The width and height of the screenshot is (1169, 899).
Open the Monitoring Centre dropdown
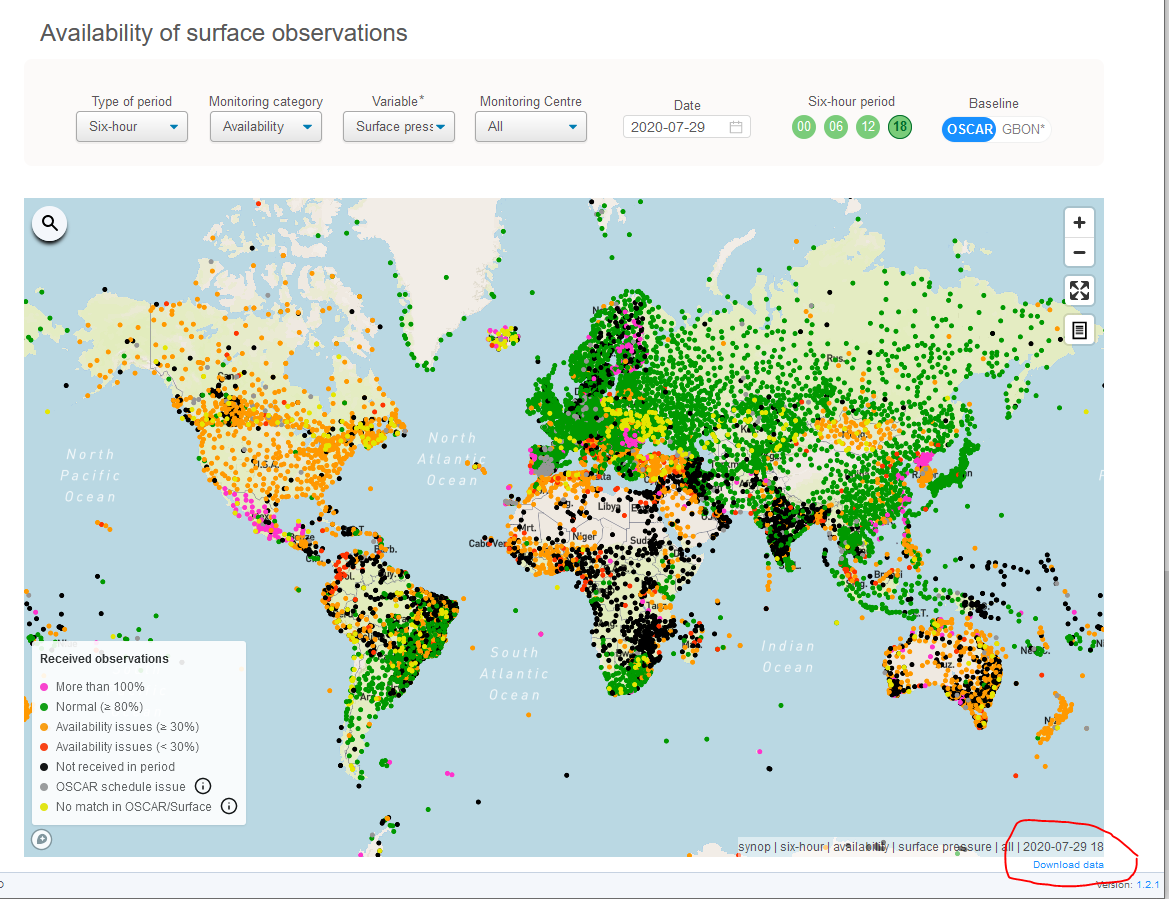pyautogui.click(x=531, y=127)
